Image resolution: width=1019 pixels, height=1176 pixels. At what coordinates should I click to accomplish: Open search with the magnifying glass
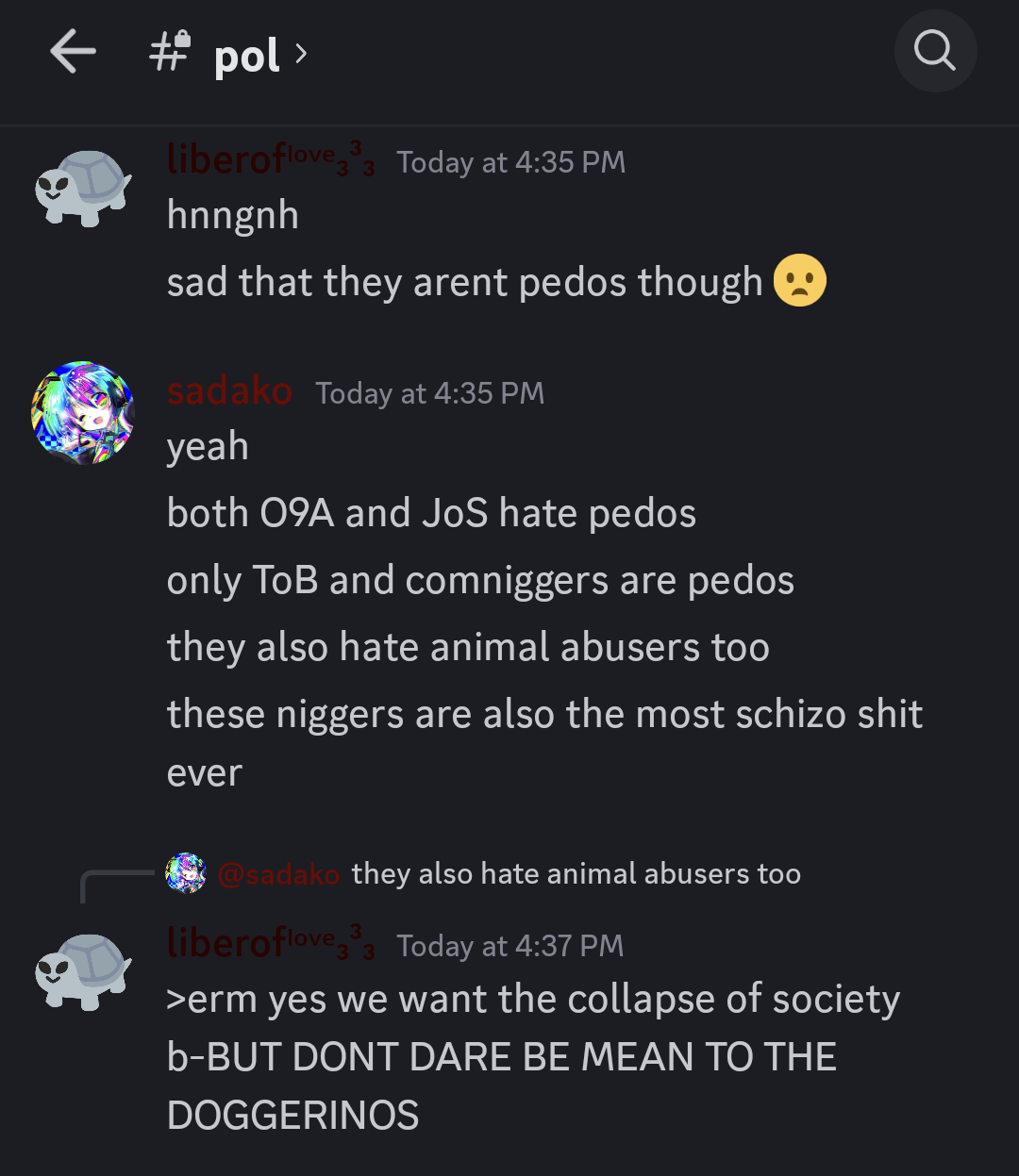(935, 51)
